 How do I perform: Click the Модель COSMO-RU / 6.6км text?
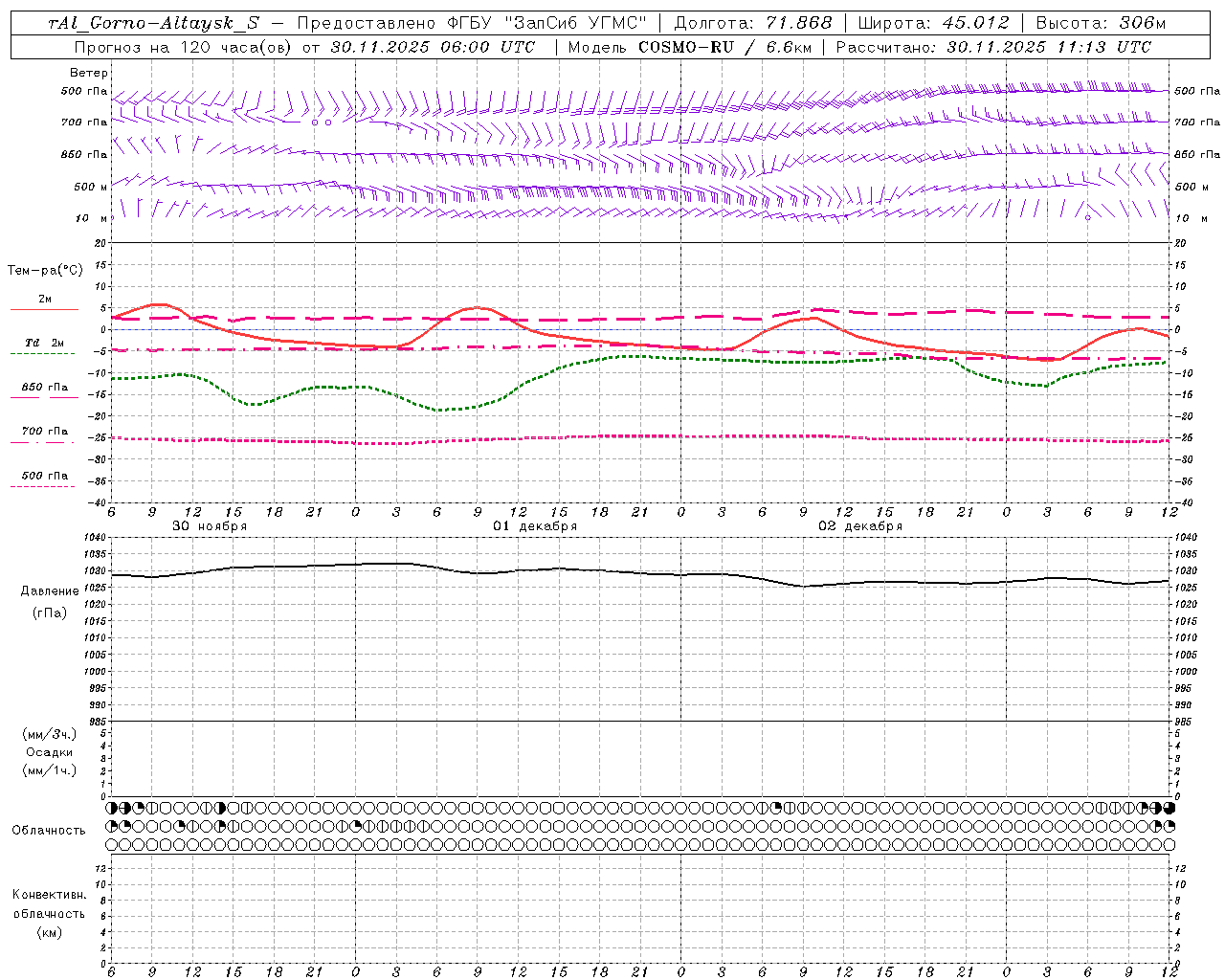coord(689,47)
